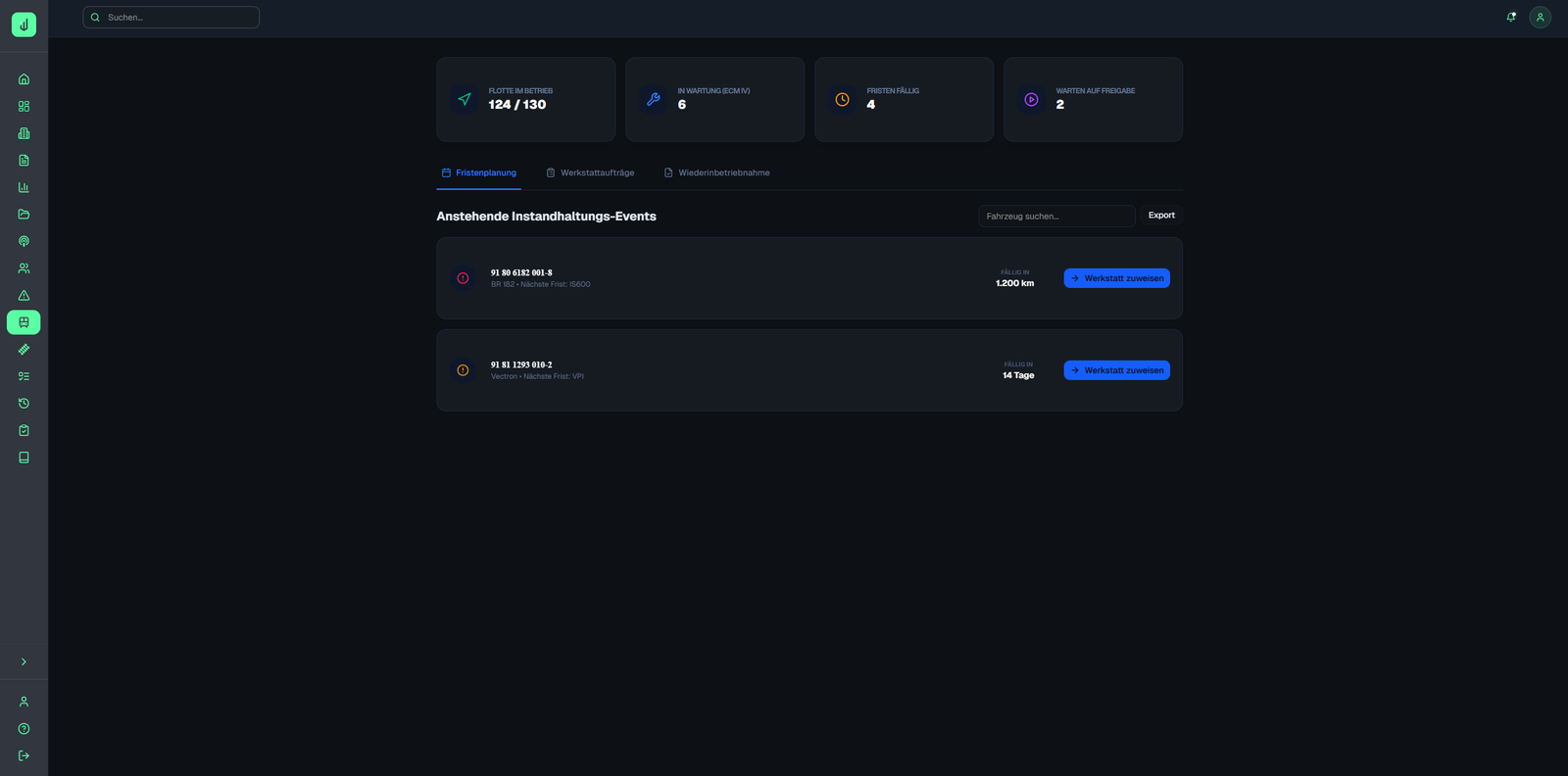Open the folder icon in sidebar
Screen dimensions: 1568x776
pos(24,215)
